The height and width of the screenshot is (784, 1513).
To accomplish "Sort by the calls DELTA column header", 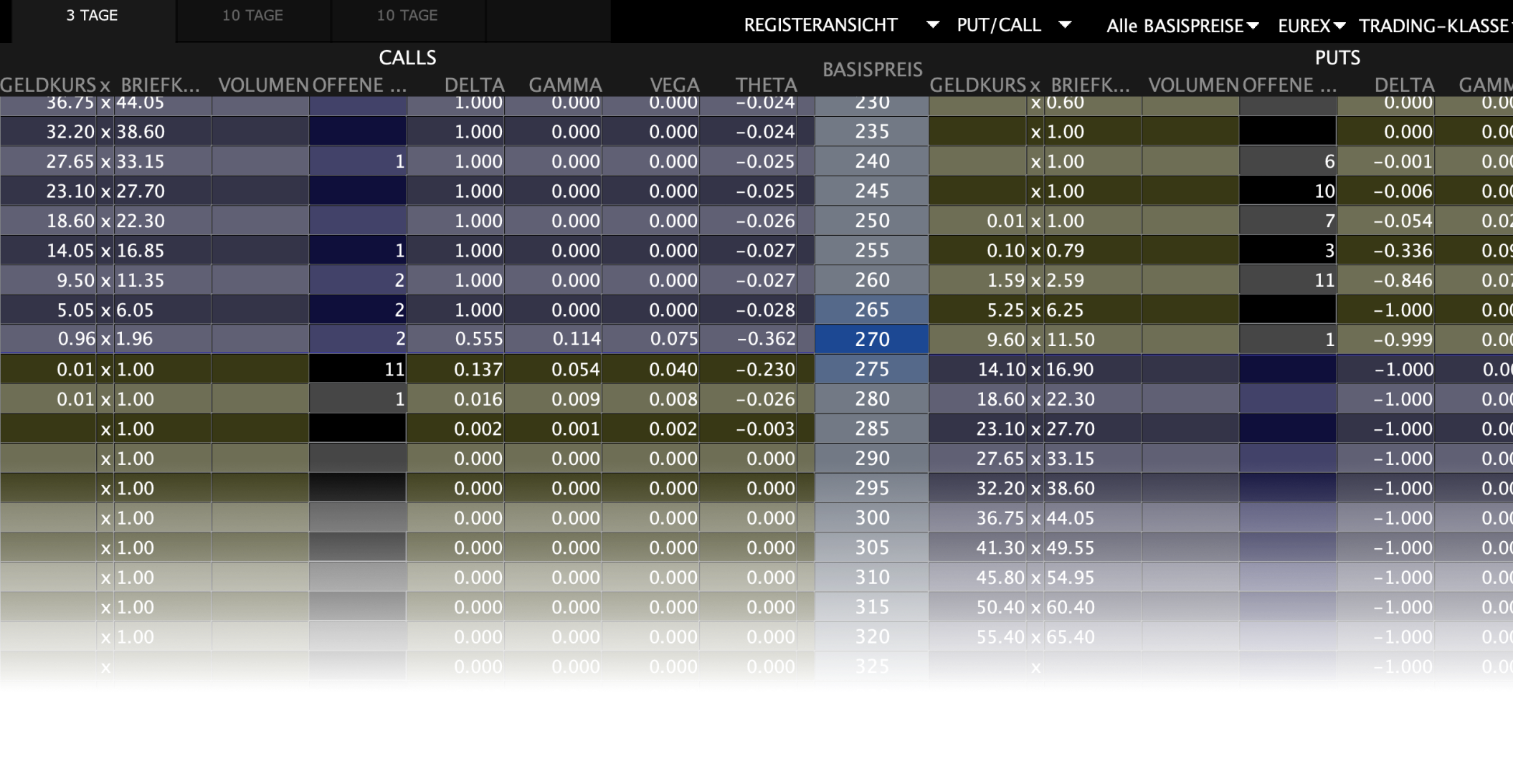I will click(474, 85).
